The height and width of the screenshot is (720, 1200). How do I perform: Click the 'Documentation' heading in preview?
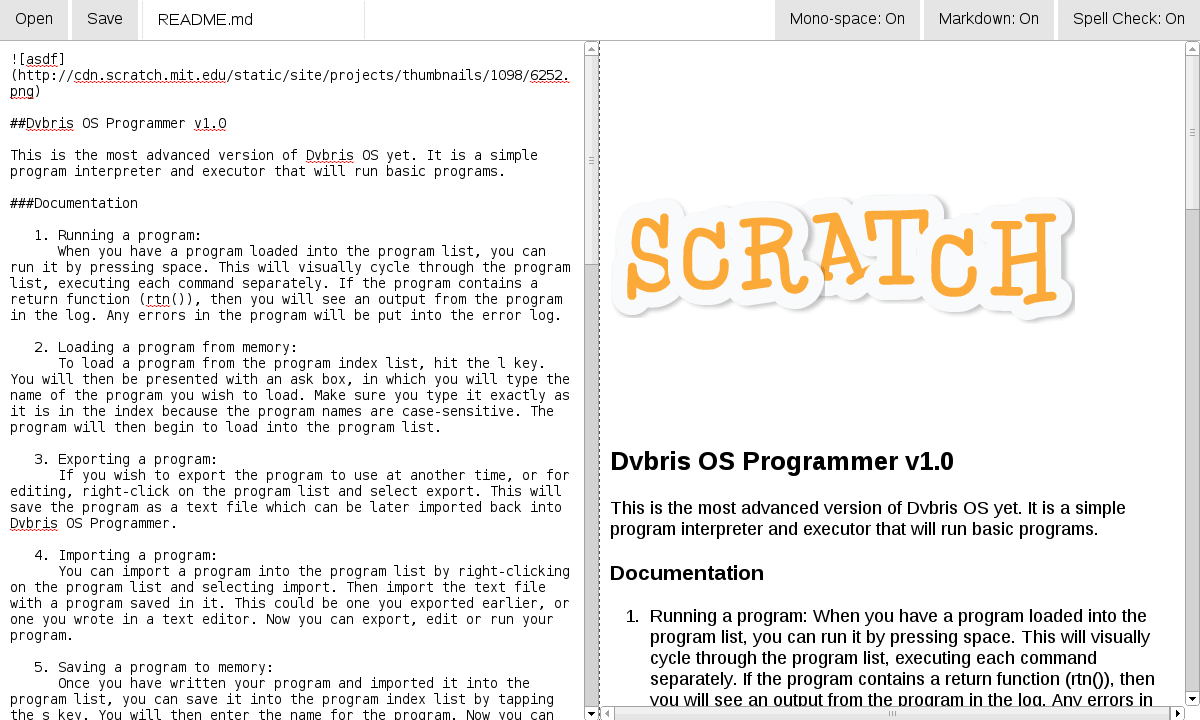click(x=687, y=573)
